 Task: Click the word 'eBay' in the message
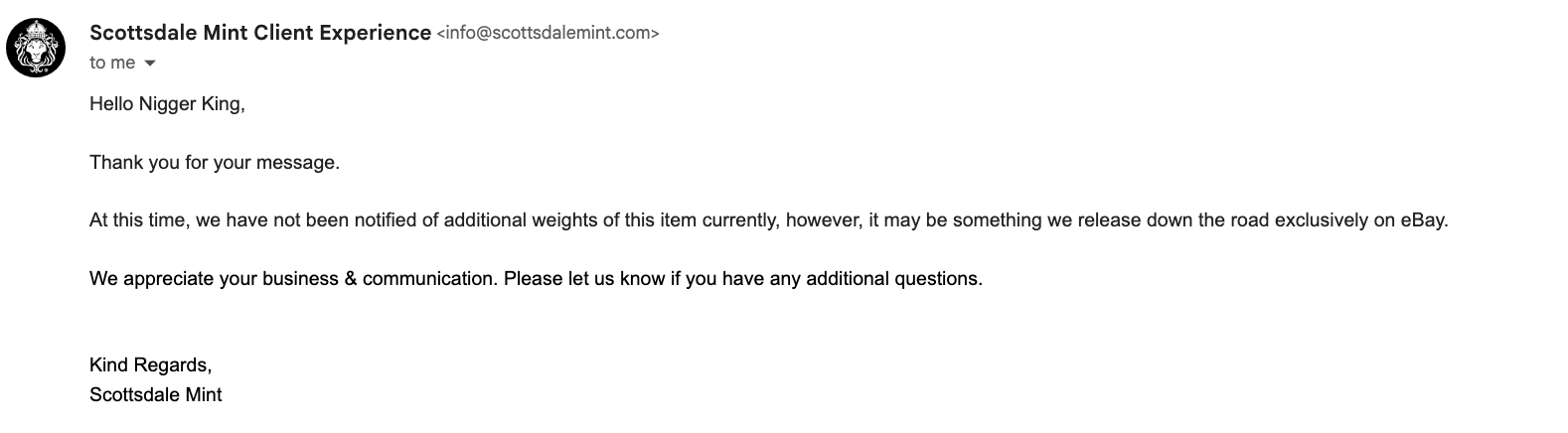[x=1422, y=220]
